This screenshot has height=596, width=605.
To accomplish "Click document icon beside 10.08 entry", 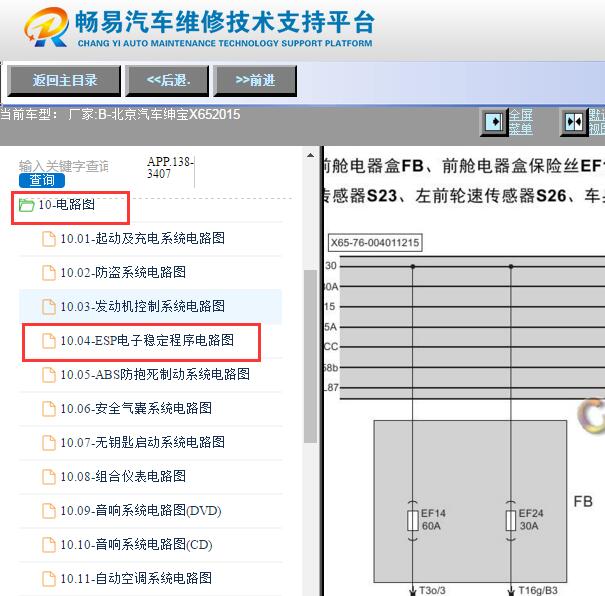I will point(49,476).
